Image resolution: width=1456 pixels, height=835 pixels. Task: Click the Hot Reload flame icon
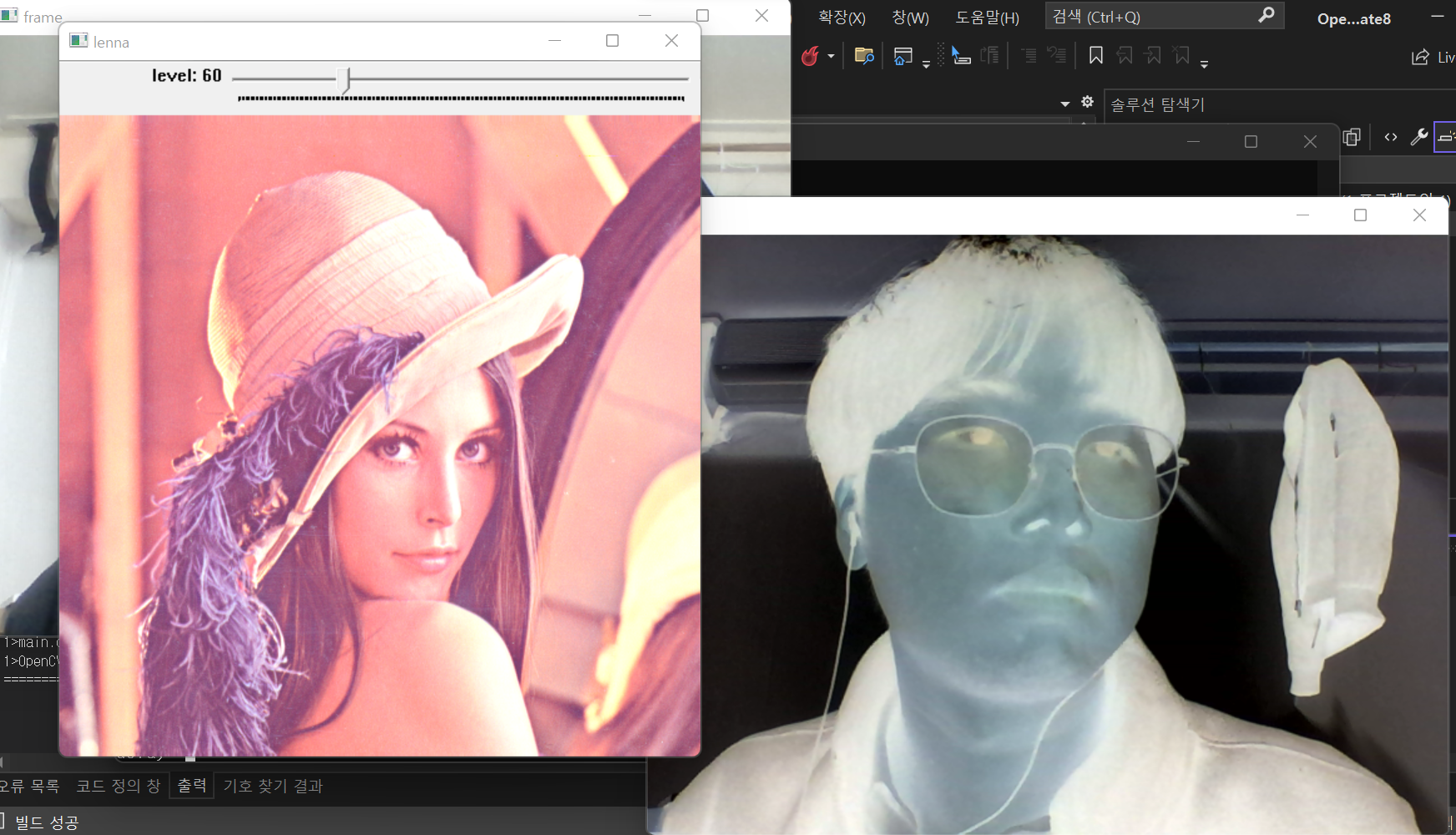pyautogui.click(x=810, y=56)
